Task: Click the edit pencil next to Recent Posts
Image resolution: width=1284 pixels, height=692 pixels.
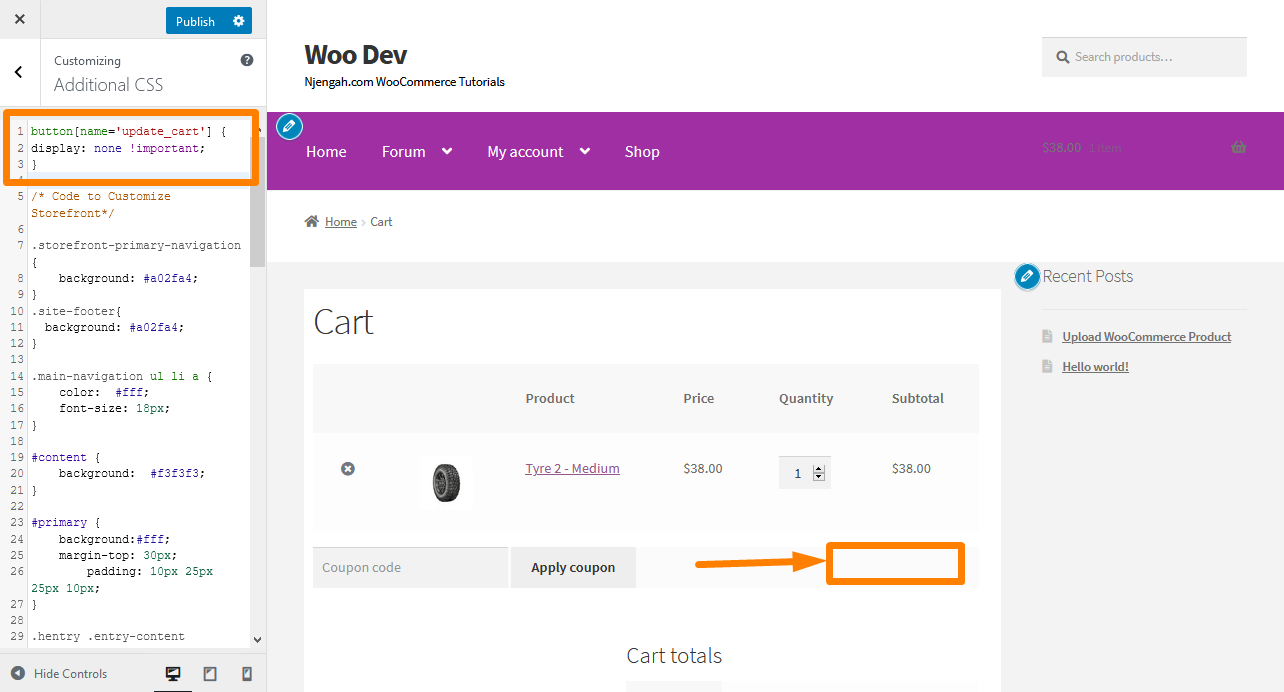Action: 1027,276
